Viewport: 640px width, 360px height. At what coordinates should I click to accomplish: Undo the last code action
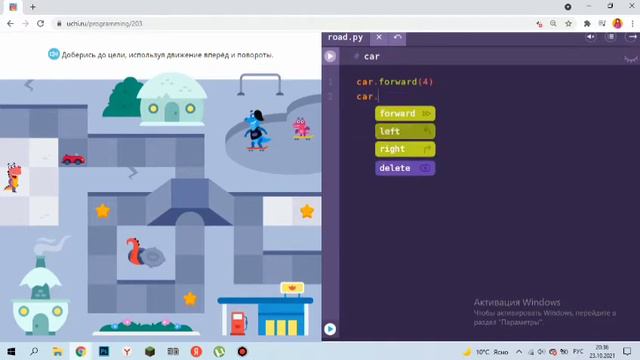click(x=398, y=37)
